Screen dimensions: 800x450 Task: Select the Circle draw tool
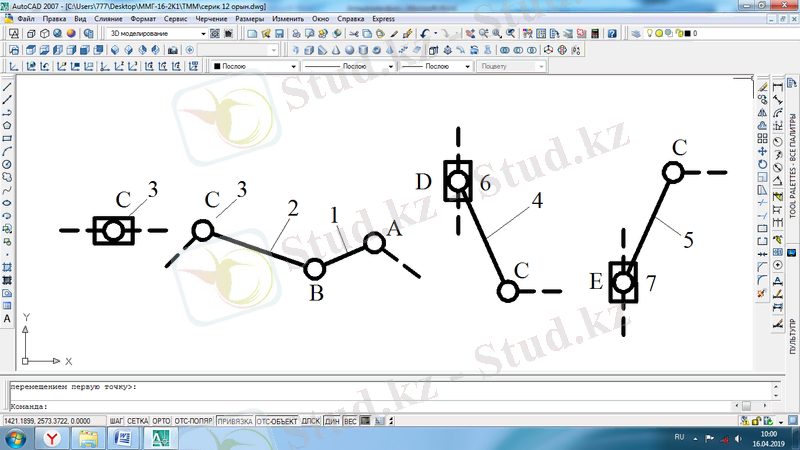point(7,164)
